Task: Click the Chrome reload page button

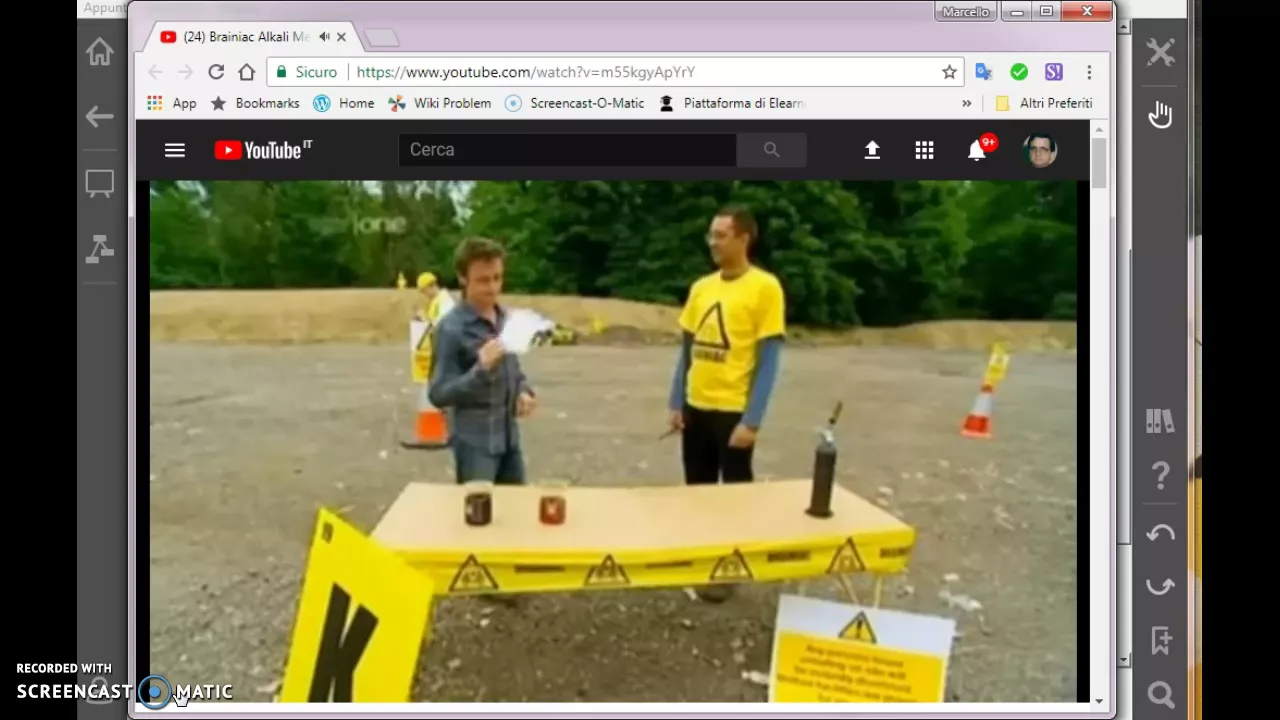Action: [x=216, y=72]
